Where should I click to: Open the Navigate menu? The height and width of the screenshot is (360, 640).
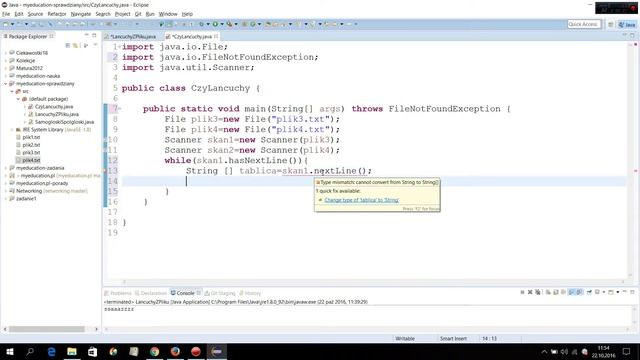[x=81, y=14]
